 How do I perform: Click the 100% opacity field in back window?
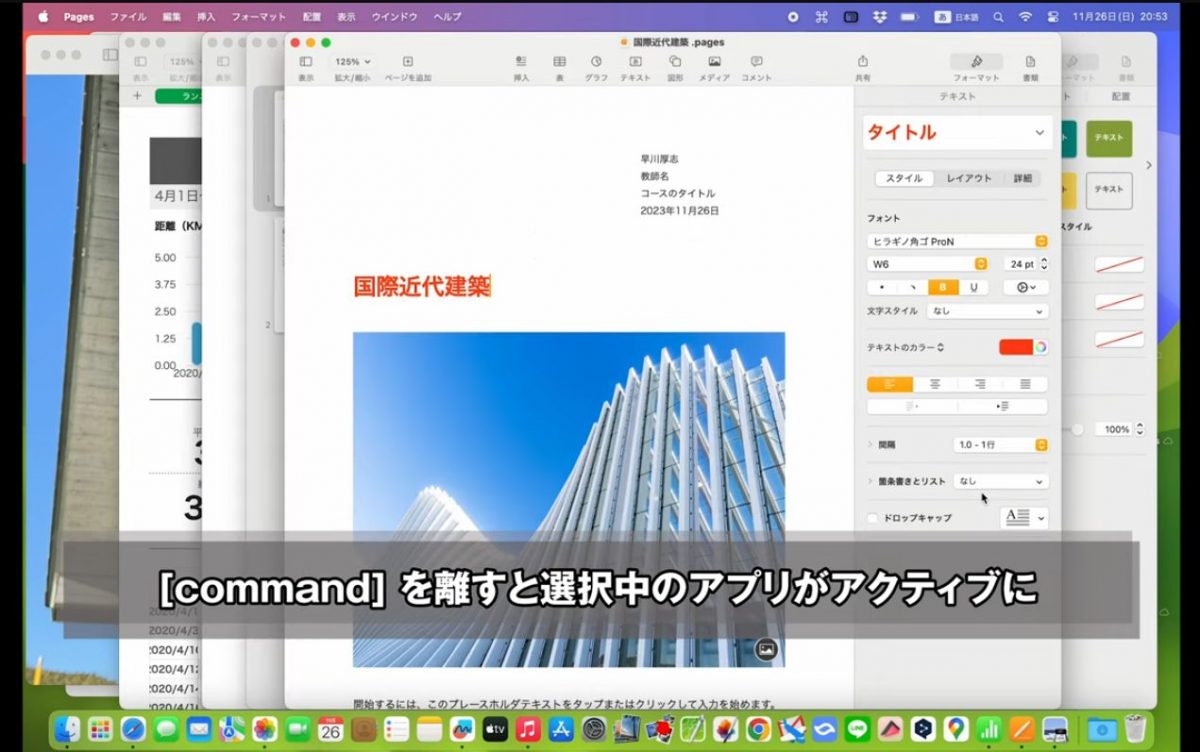pyautogui.click(x=1114, y=429)
